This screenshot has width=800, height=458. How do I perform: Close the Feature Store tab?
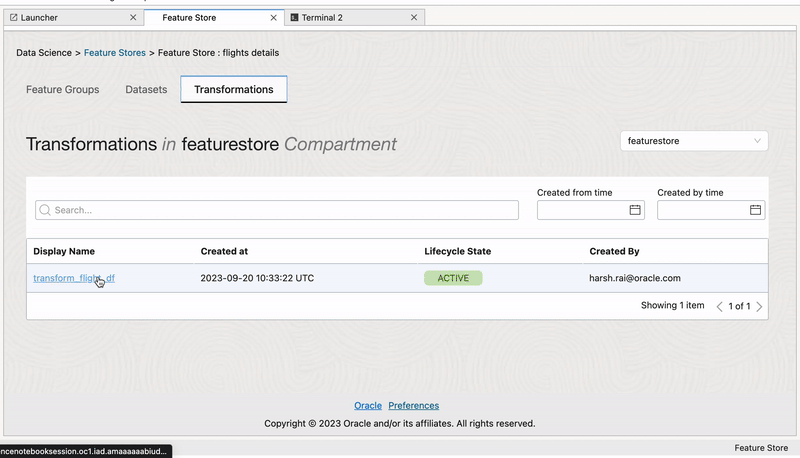click(x=273, y=17)
